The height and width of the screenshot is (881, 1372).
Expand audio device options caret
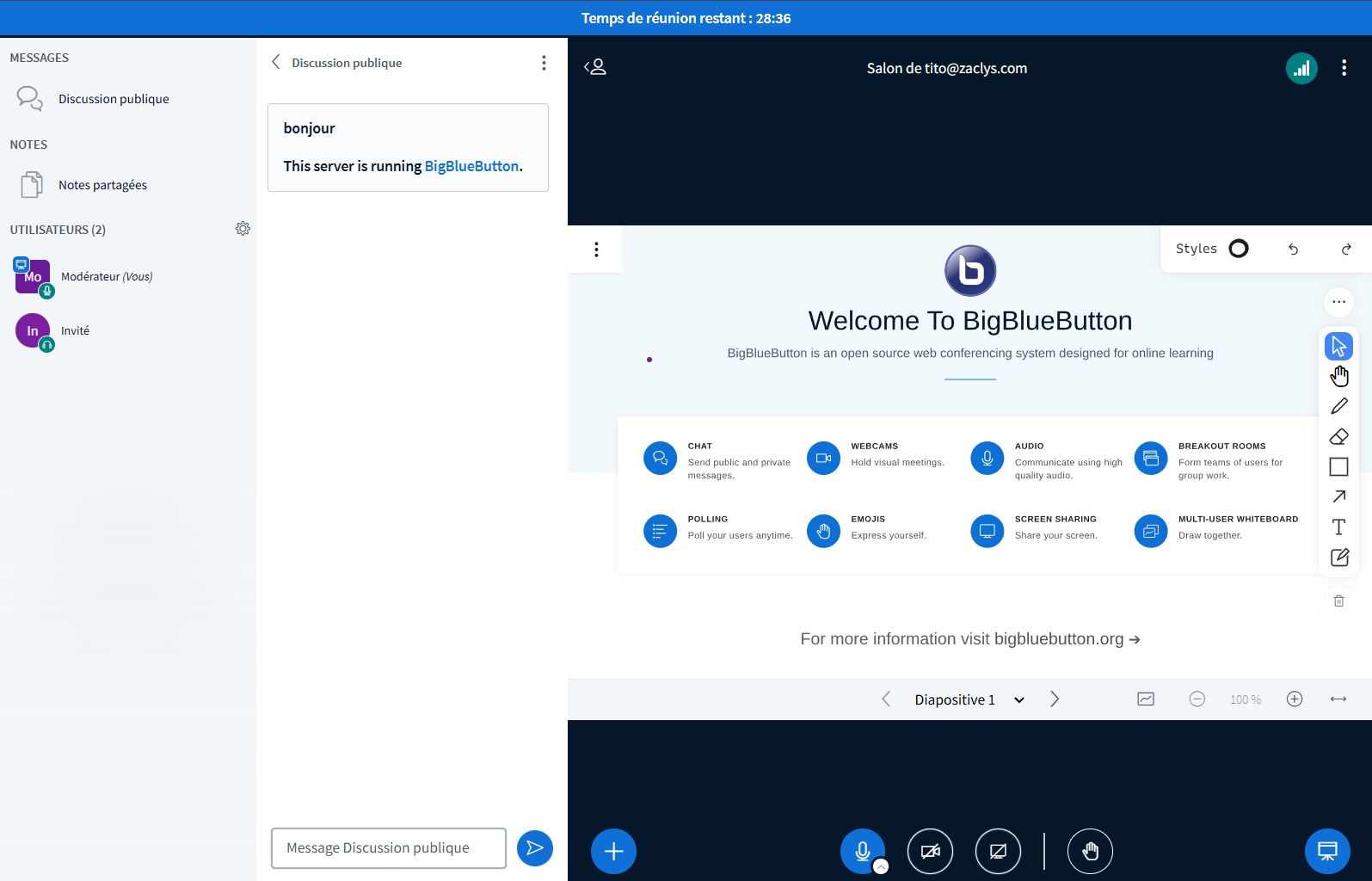point(881,866)
